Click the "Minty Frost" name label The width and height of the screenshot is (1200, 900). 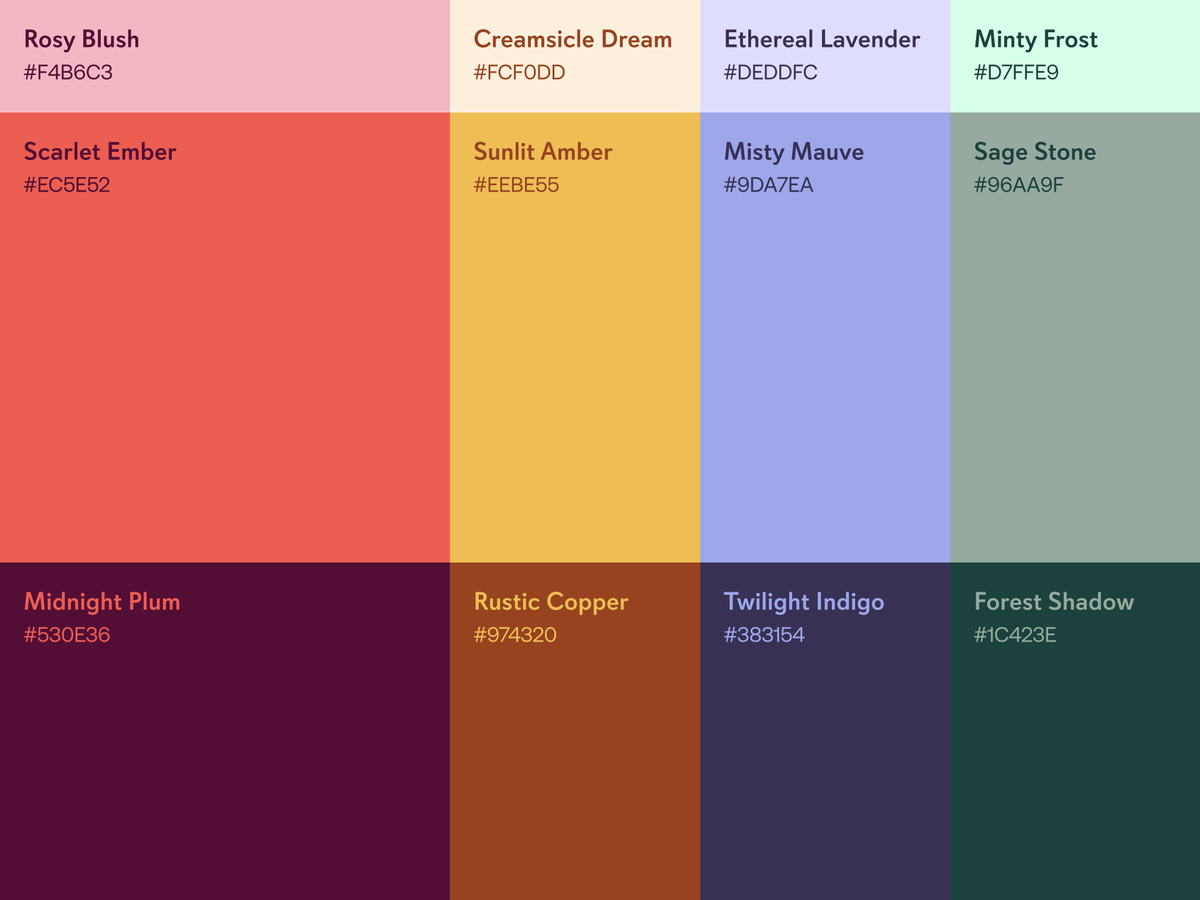(1036, 40)
